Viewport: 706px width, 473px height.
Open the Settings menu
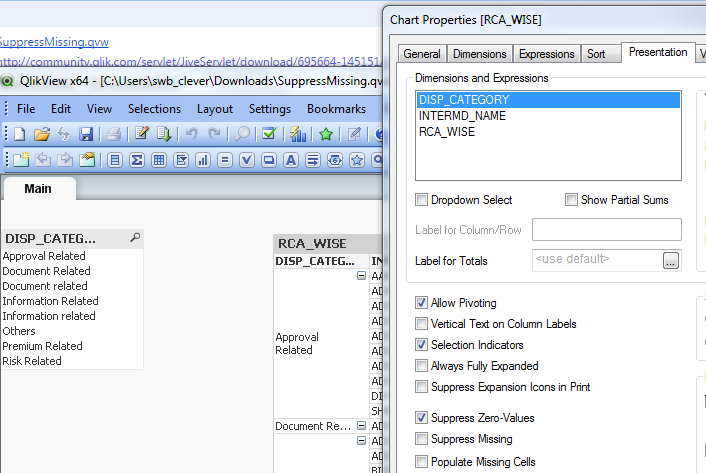(x=270, y=109)
